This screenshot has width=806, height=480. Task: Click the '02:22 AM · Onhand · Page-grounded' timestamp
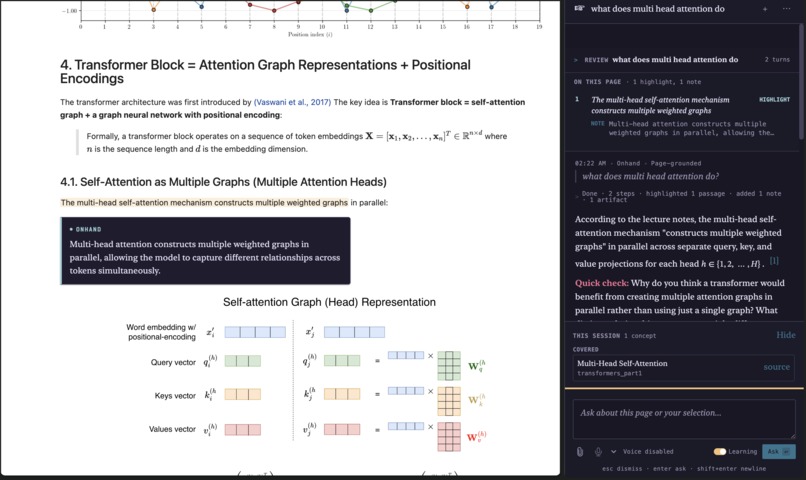pos(638,163)
